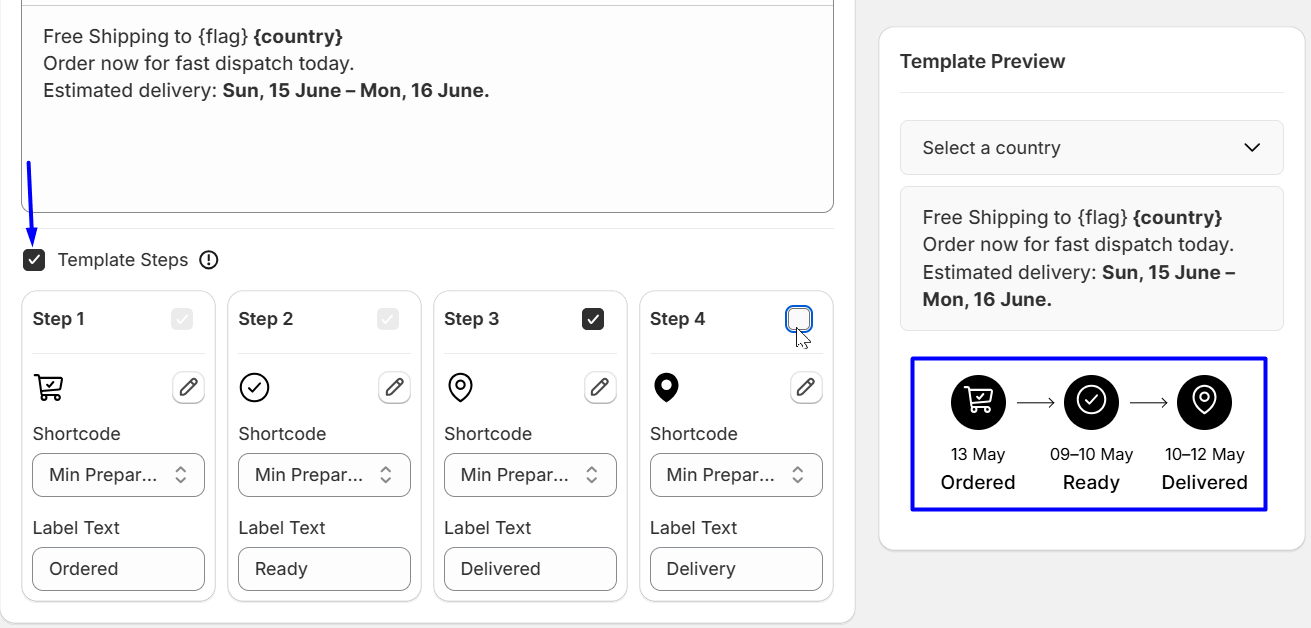The height and width of the screenshot is (628, 1311).
Task: Expand the Shortcode dropdown in Step 4
Action: tap(736, 474)
